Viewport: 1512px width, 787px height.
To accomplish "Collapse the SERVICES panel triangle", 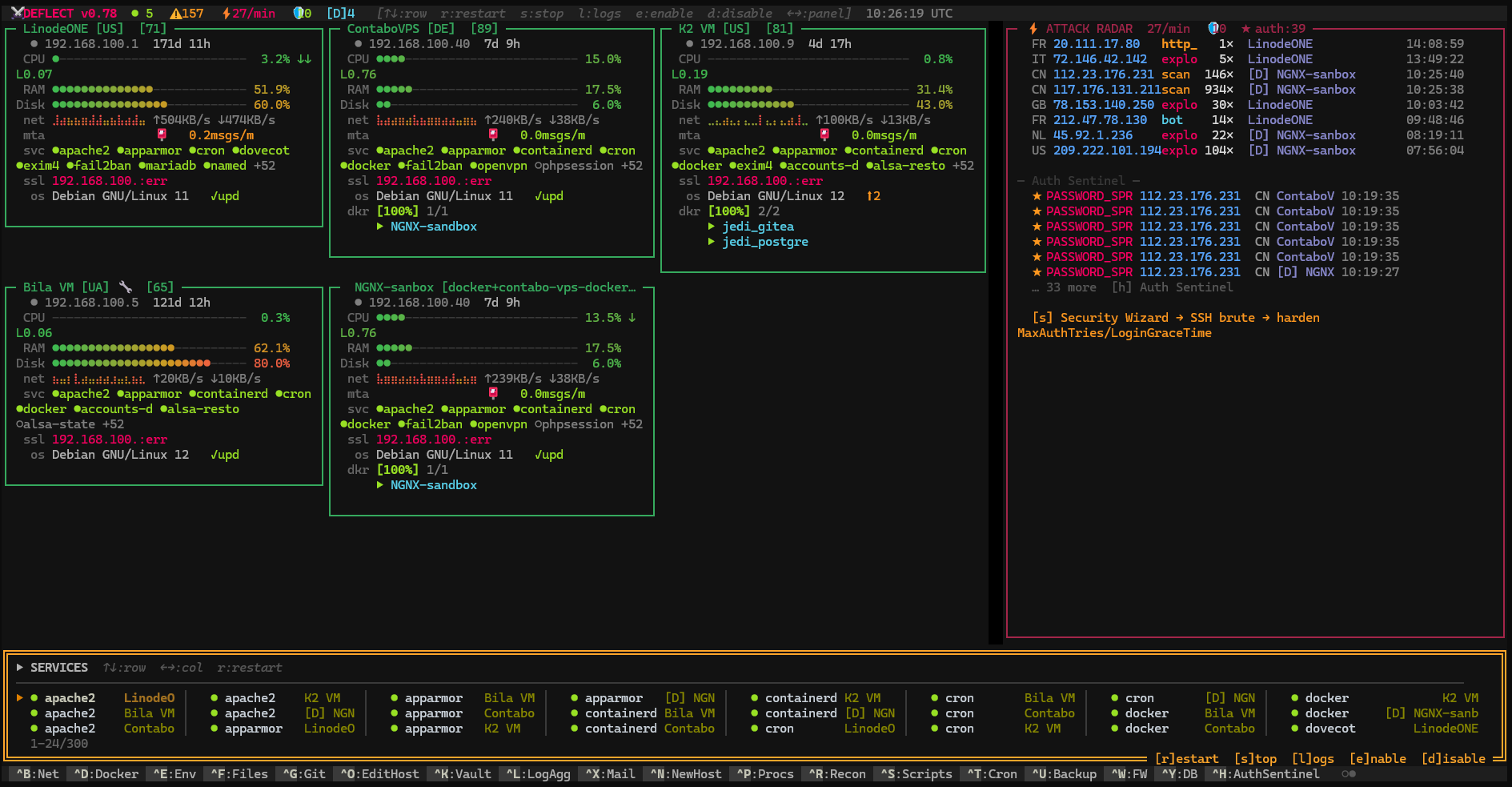I will click(20, 667).
